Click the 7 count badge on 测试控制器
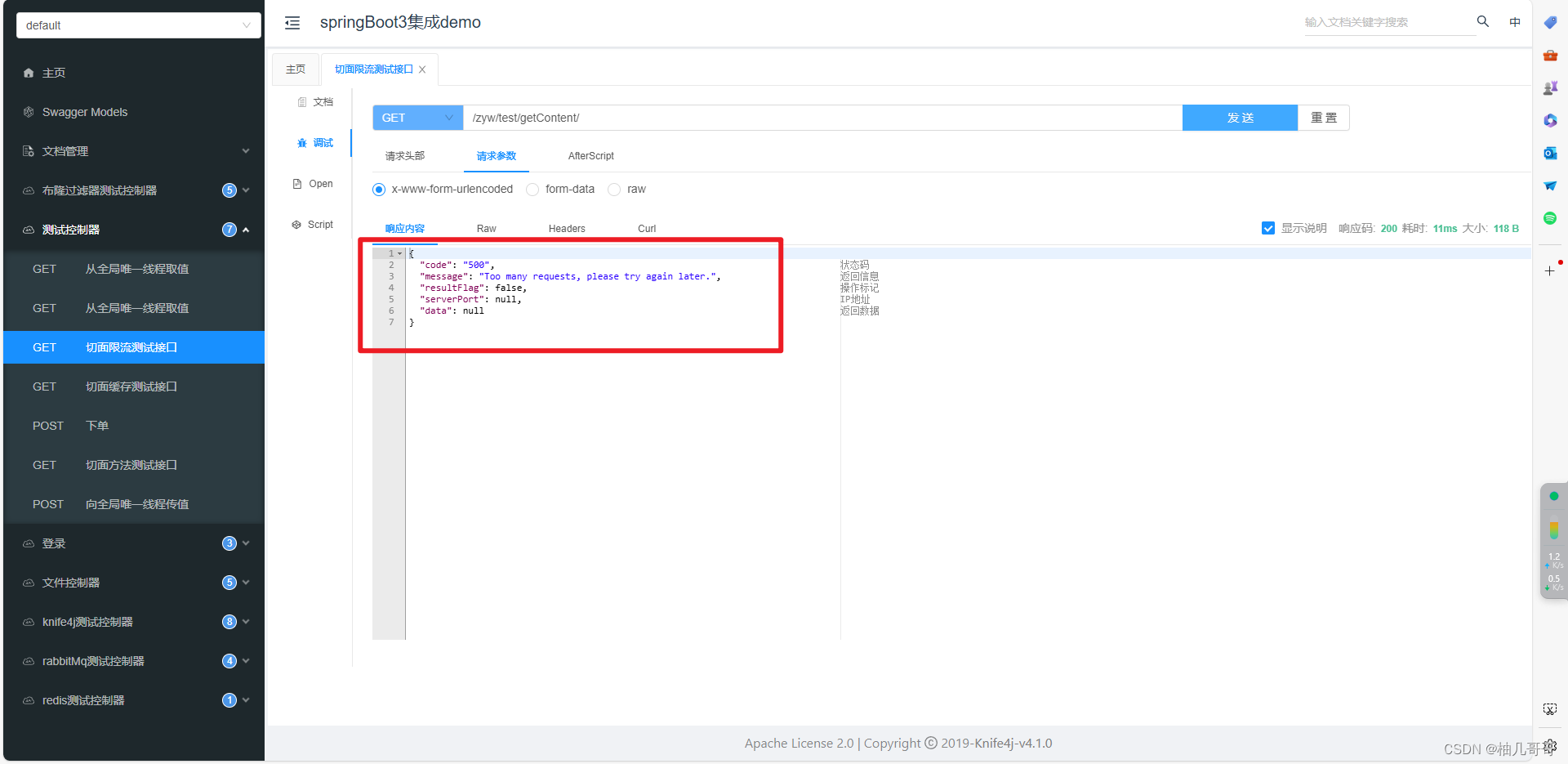The width and height of the screenshot is (1568, 764). [x=229, y=230]
